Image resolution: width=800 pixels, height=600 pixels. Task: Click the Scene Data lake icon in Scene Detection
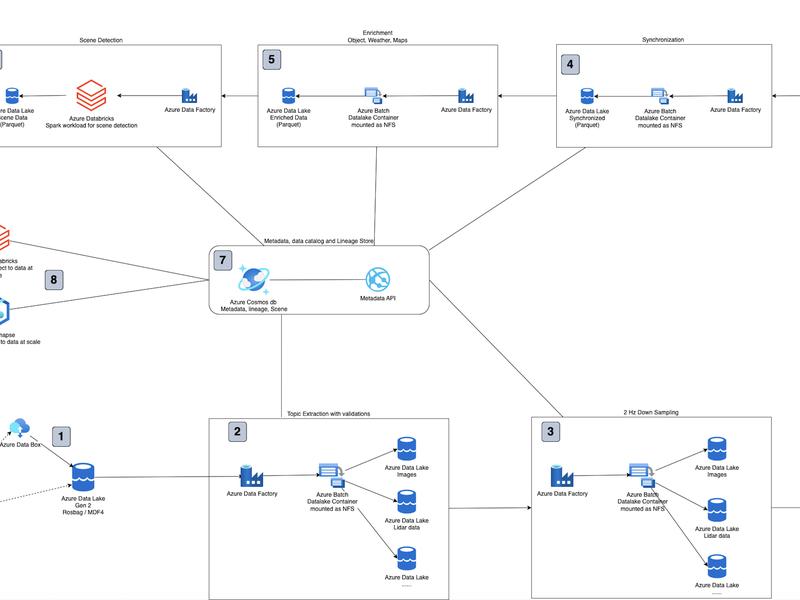click(x=12, y=96)
